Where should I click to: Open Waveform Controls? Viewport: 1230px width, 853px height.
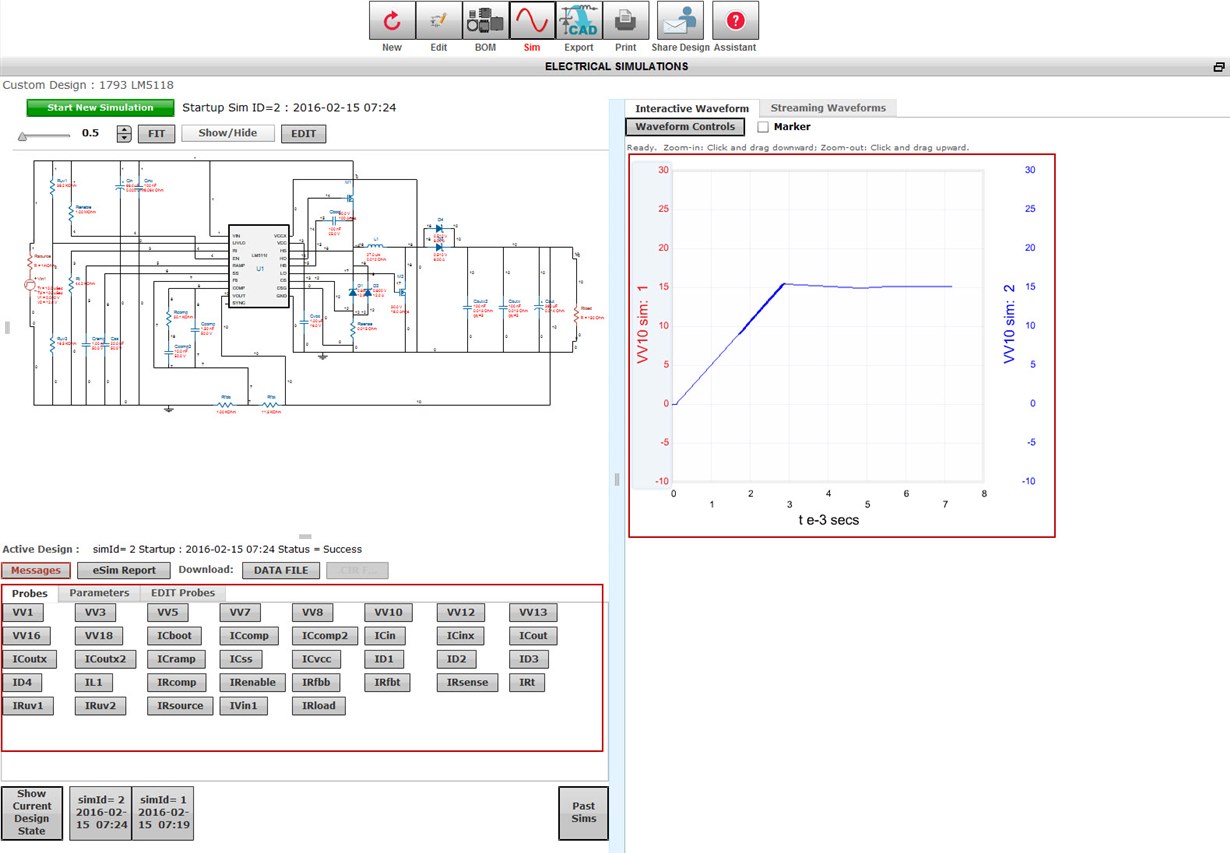(686, 127)
